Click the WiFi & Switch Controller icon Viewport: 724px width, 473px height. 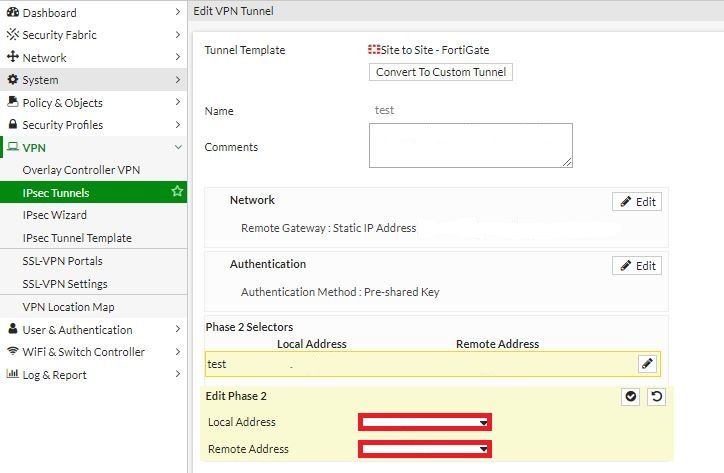(13, 351)
